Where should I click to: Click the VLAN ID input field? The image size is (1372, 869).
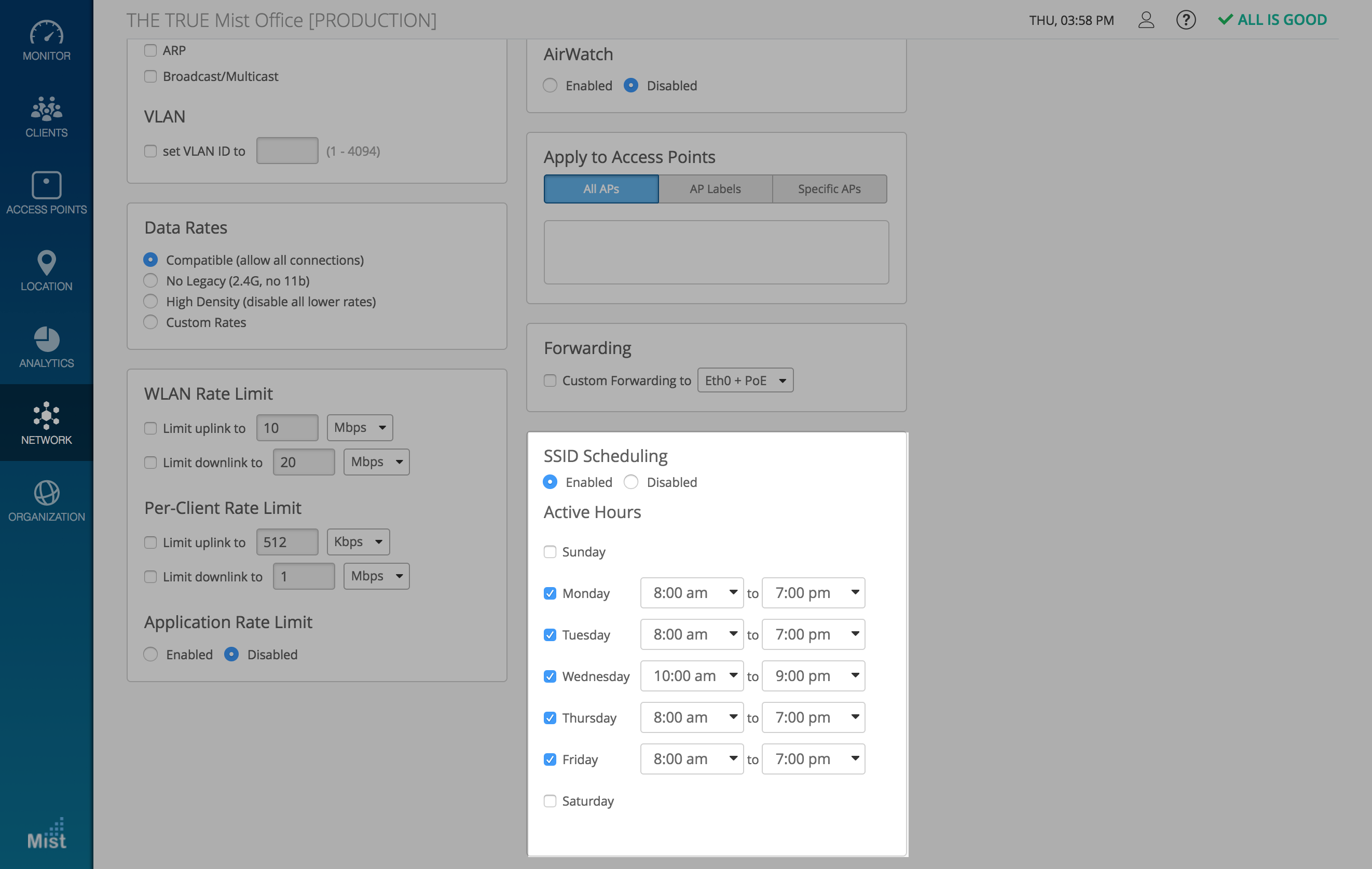click(x=287, y=151)
